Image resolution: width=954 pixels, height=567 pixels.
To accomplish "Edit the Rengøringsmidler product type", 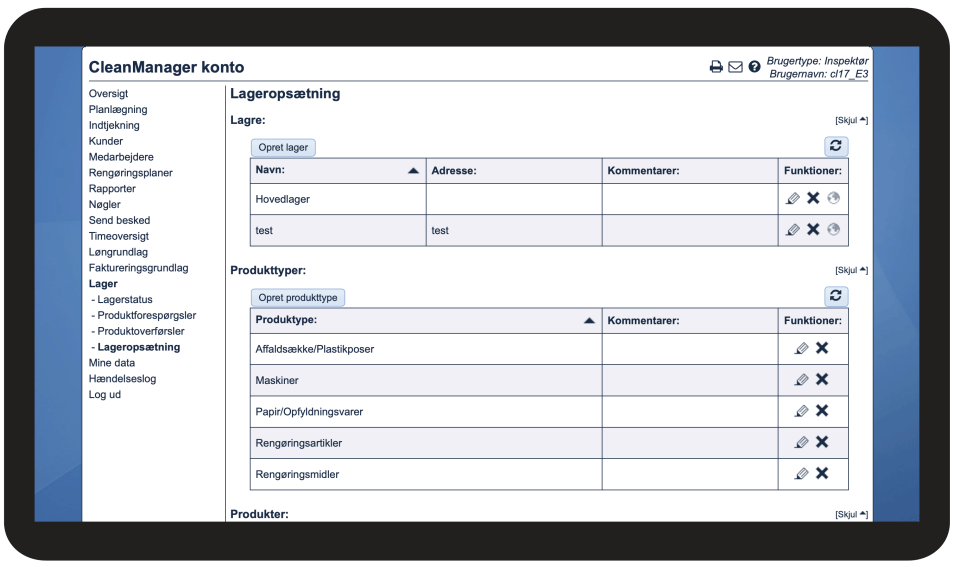I will 802,473.
